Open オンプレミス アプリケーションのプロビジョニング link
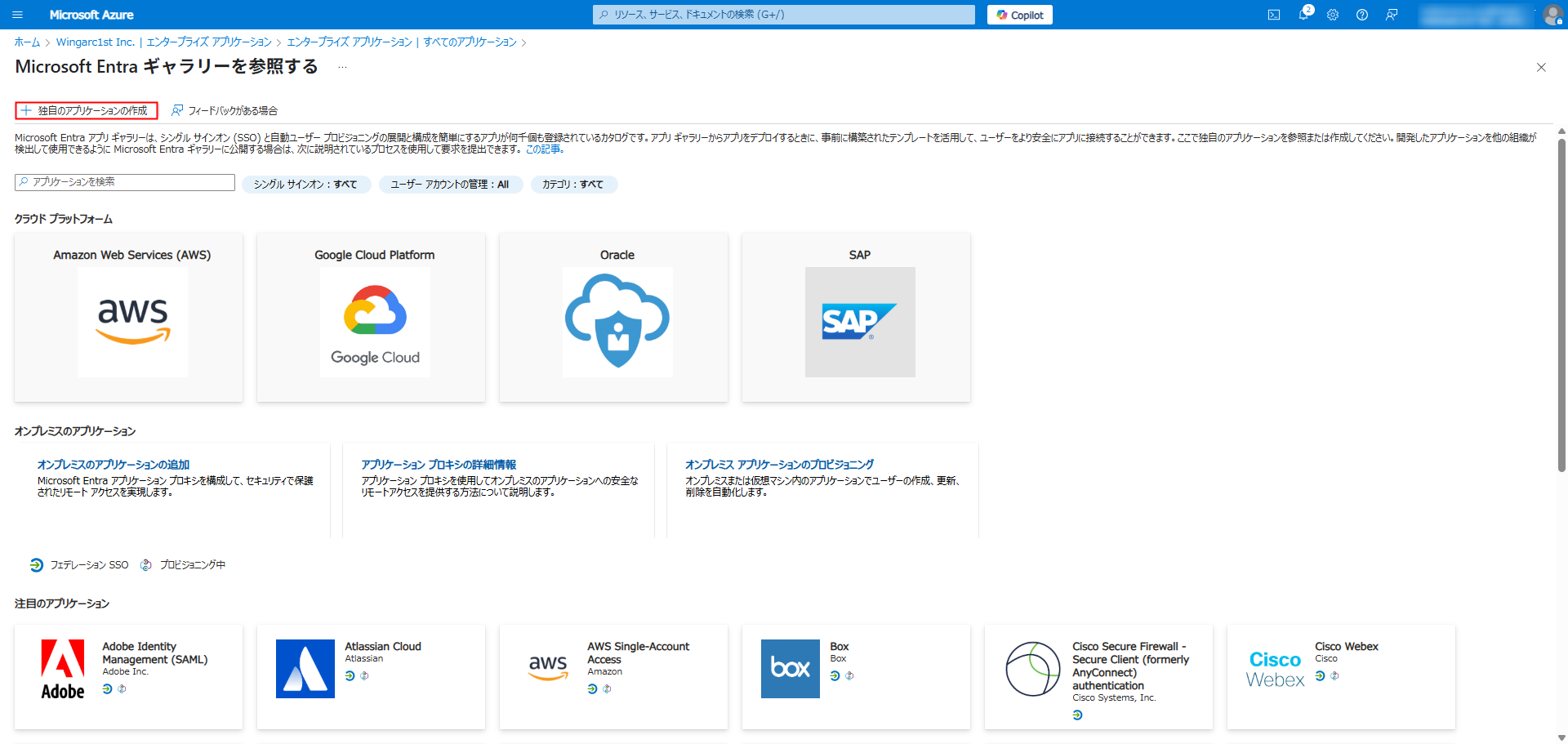 (780, 465)
